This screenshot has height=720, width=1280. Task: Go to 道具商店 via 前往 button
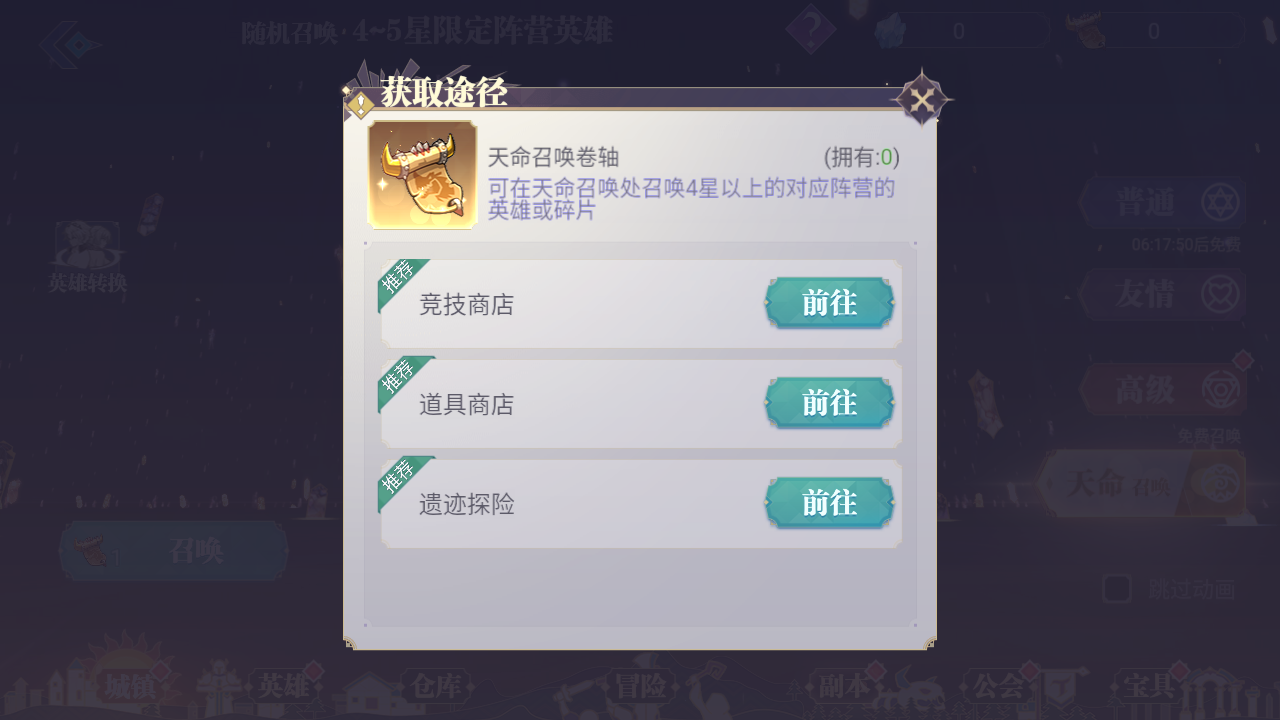point(829,403)
